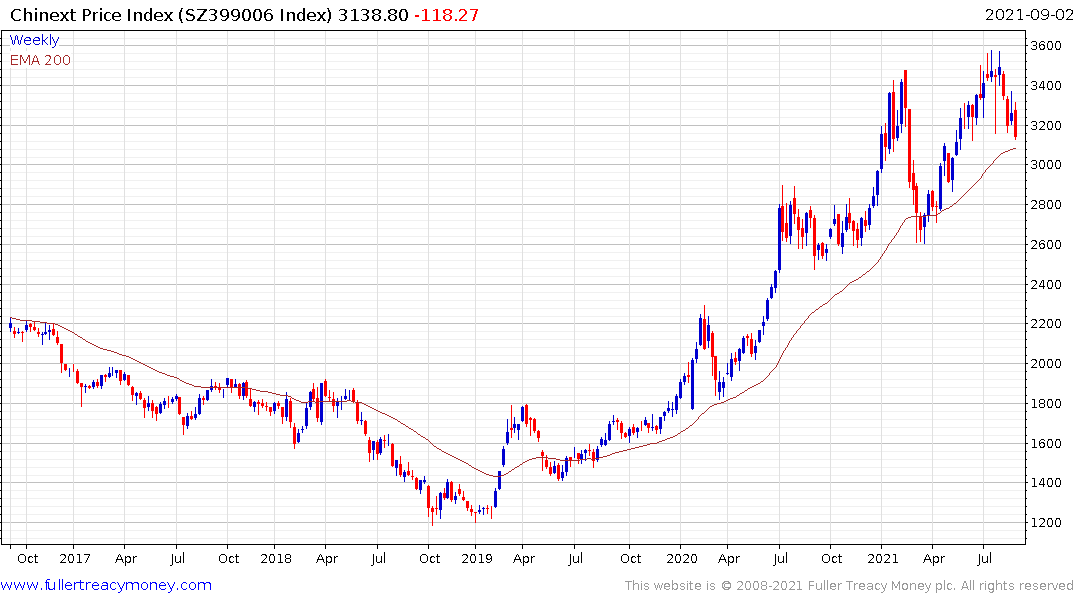The image size is (1075, 600).
Task: Click the 3600 price axis label
Action: click(1046, 46)
